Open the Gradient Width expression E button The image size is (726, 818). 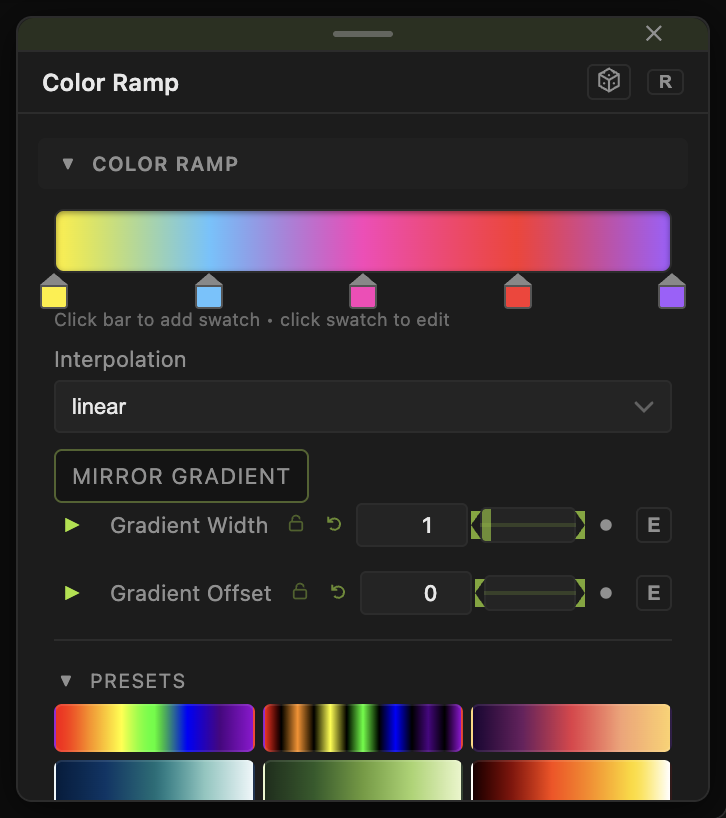pyautogui.click(x=654, y=525)
